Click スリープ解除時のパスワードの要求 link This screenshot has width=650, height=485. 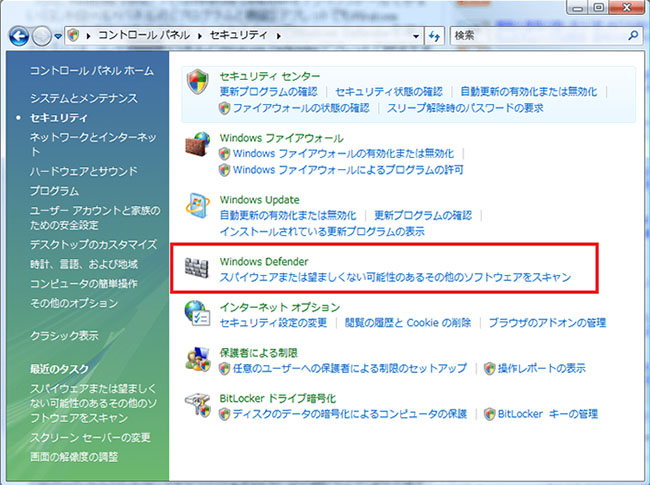click(465, 108)
